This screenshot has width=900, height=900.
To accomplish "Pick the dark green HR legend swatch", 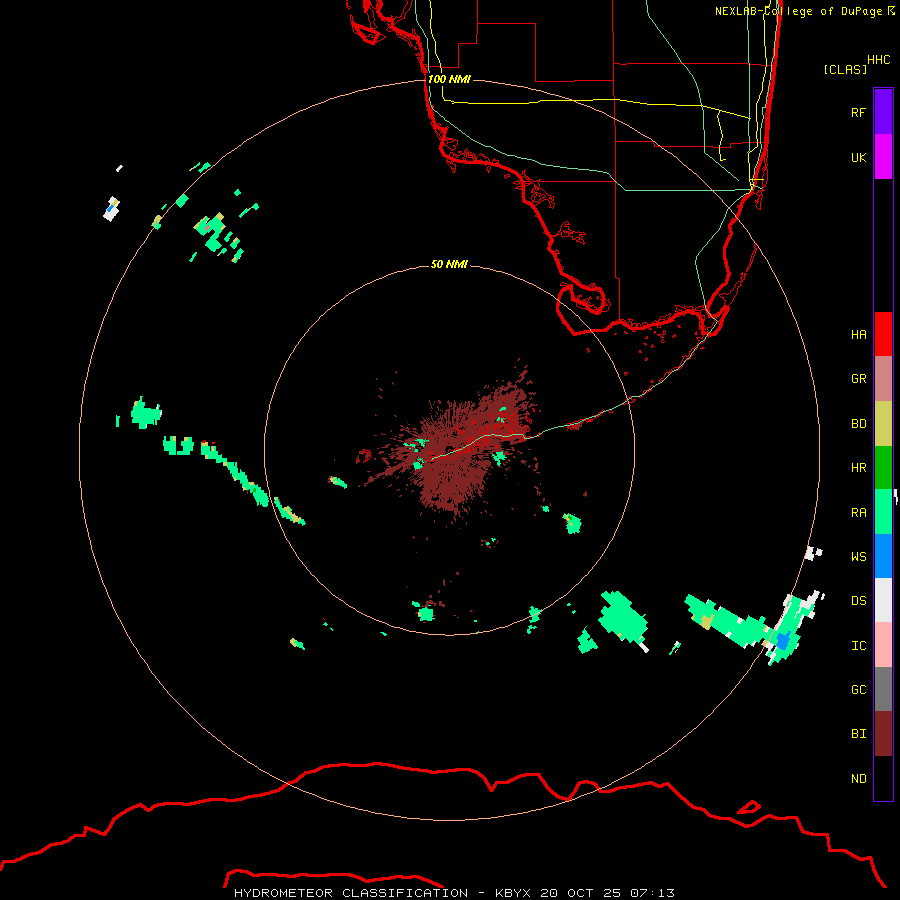I will [x=883, y=468].
